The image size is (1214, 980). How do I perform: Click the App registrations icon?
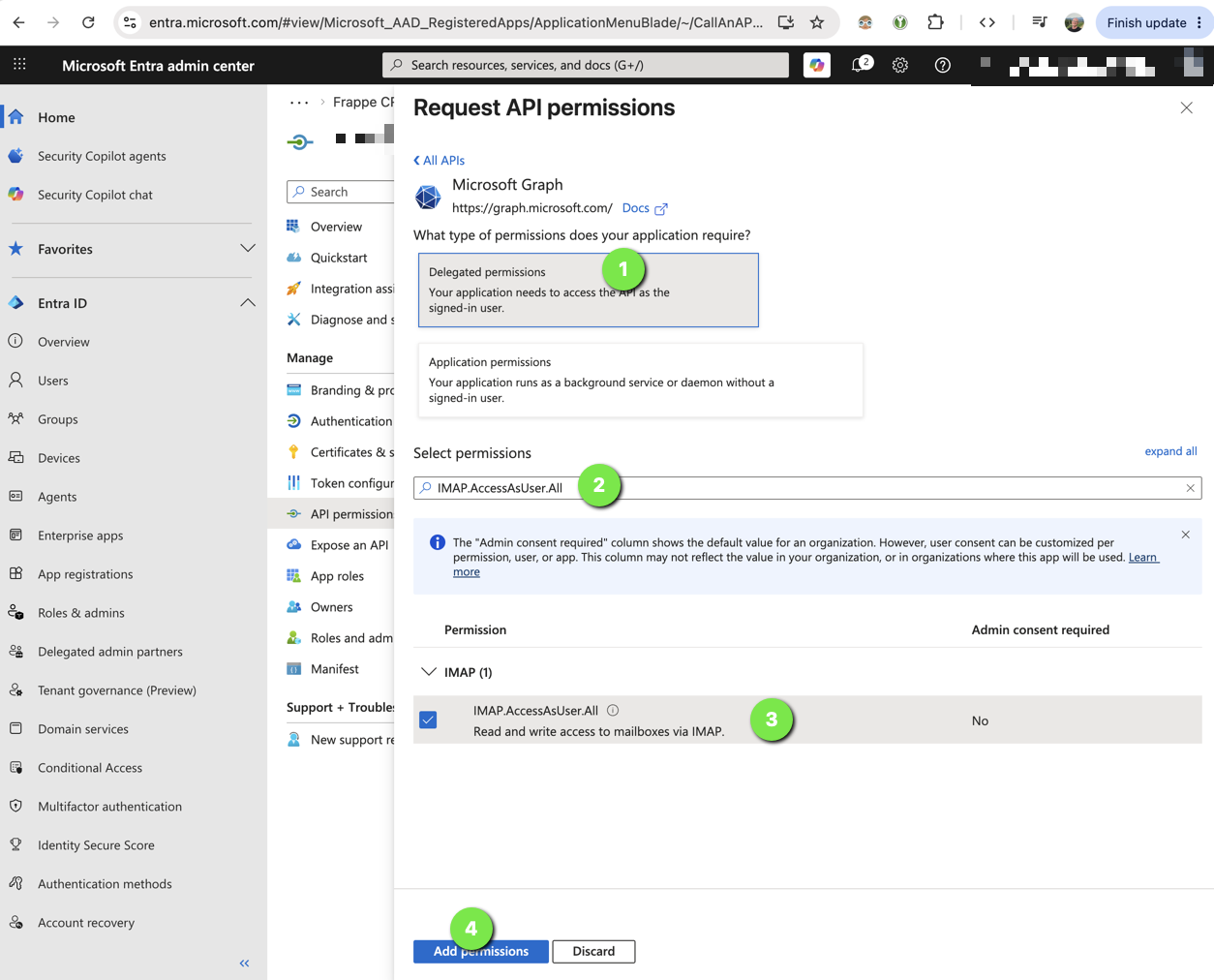click(x=16, y=574)
